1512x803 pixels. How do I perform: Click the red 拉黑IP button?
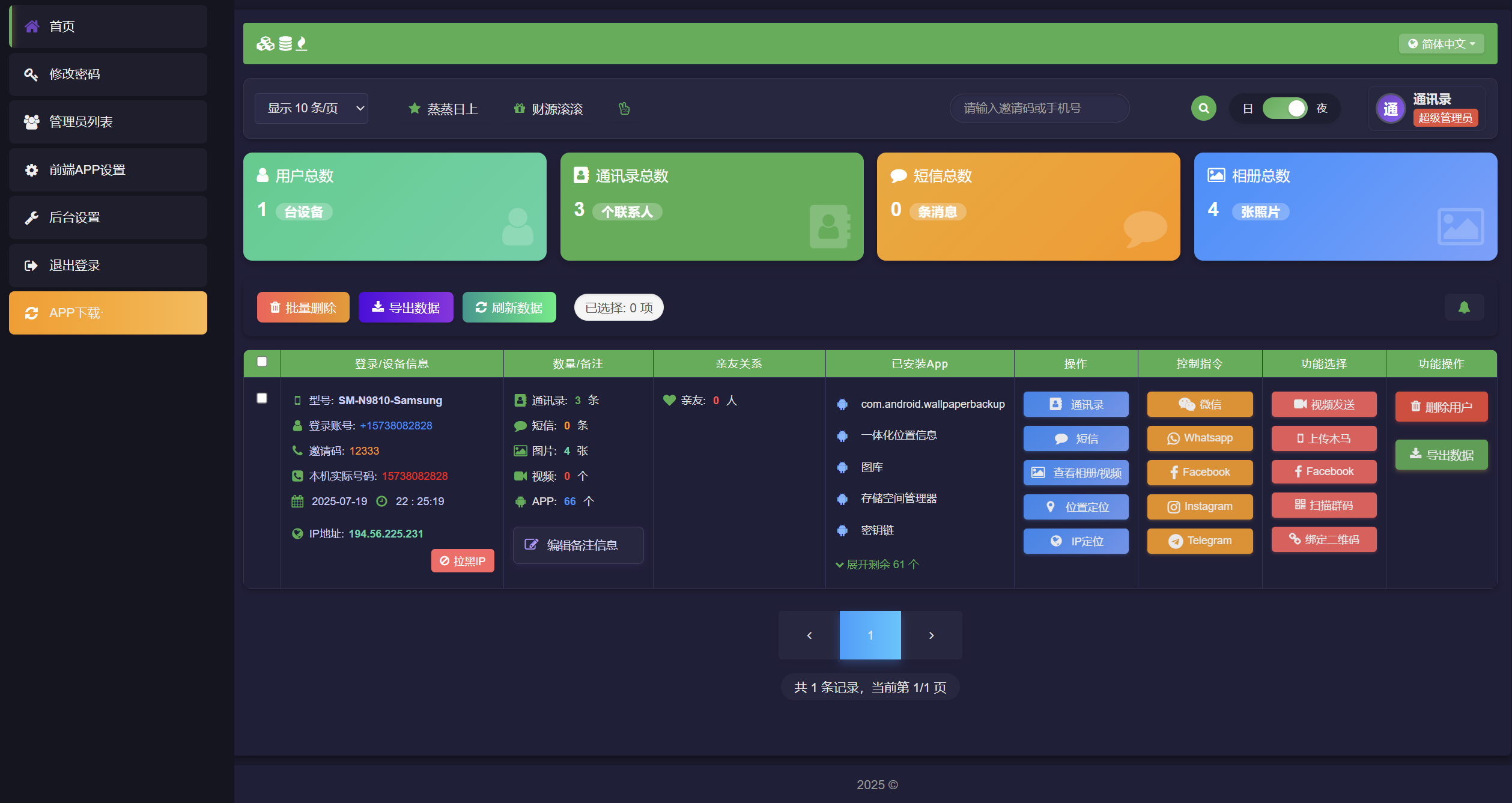(463, 561)
